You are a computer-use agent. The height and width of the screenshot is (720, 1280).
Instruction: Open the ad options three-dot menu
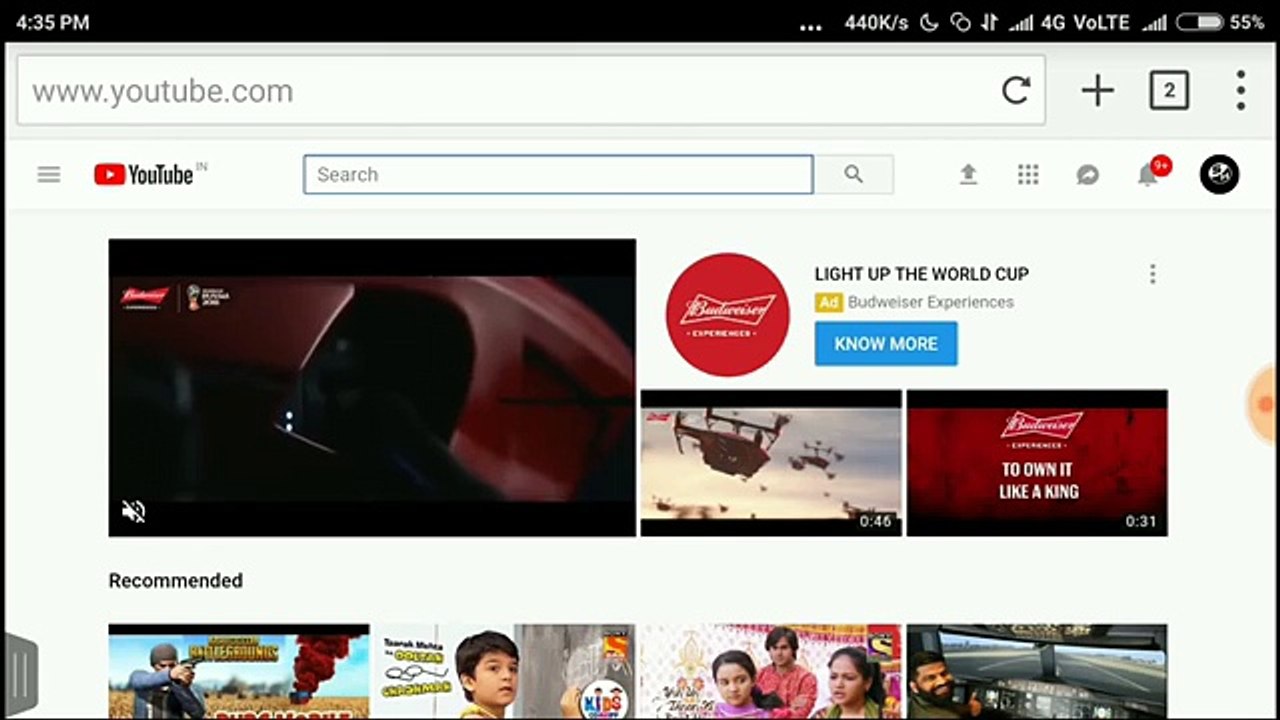pyautogui.click(x=1153, y=274)
